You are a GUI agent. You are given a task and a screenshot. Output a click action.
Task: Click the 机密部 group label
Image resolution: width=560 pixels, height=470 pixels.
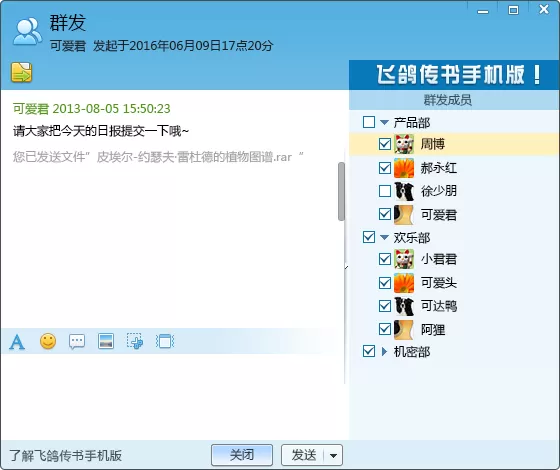[x=412, y=352]
